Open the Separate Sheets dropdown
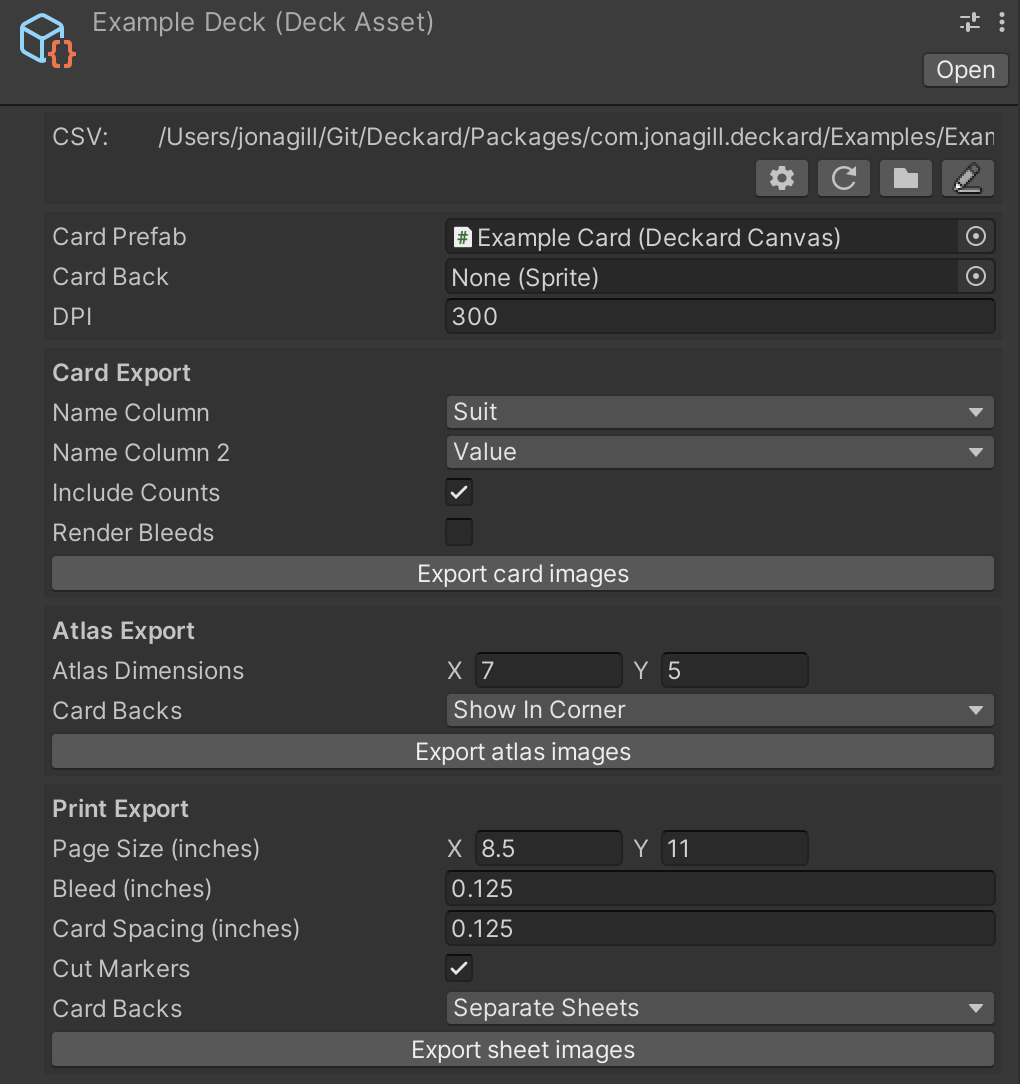This screenshot has width=1020, height=1084. coord(720,1008)
